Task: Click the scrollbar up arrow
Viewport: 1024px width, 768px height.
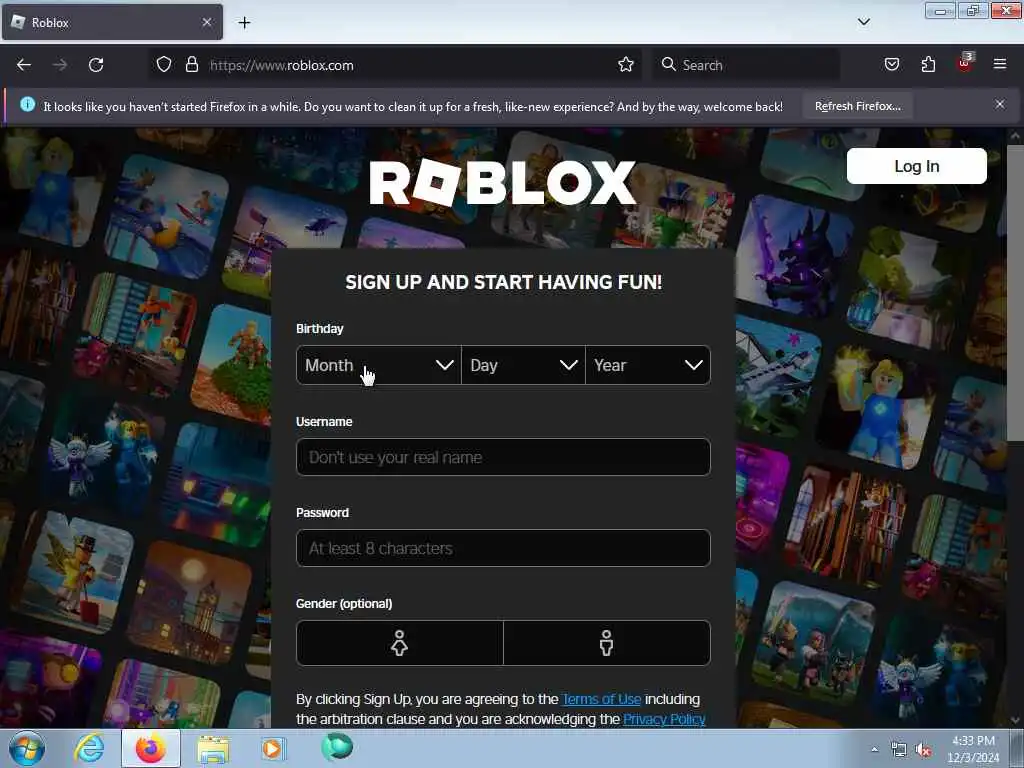Action: [1015, 136]
